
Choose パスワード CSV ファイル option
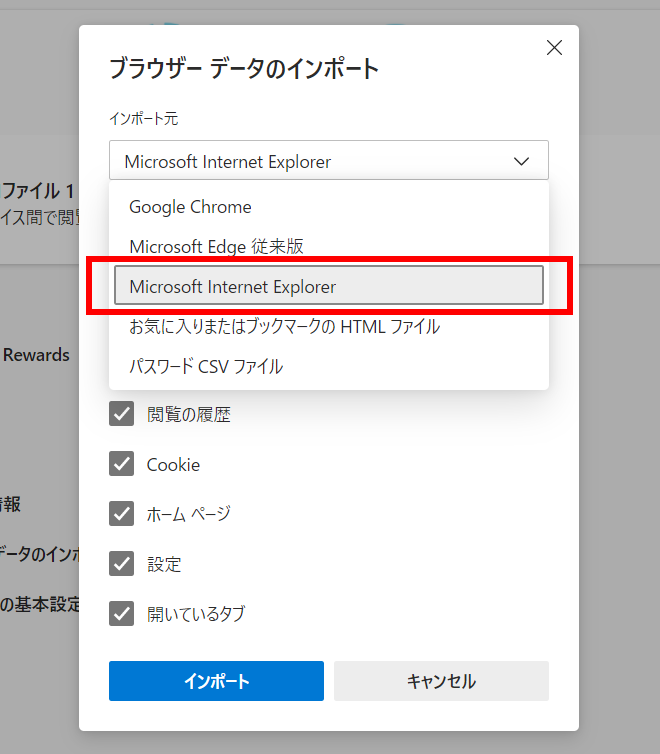[329, 366]
